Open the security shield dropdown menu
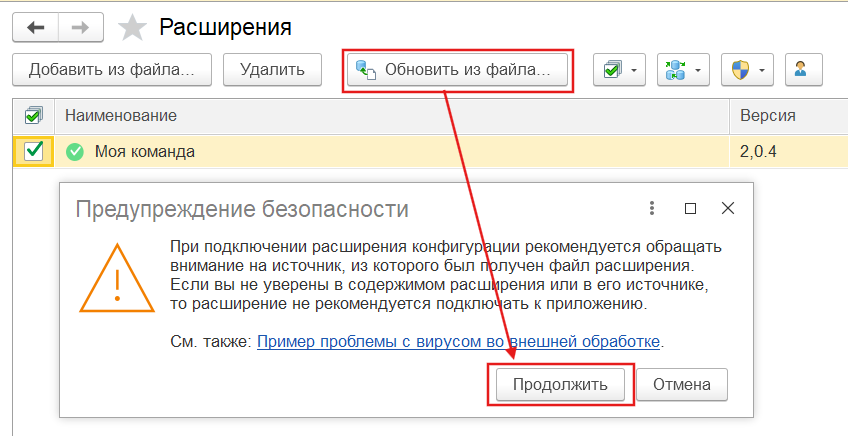848x436 pixels. 748,70
